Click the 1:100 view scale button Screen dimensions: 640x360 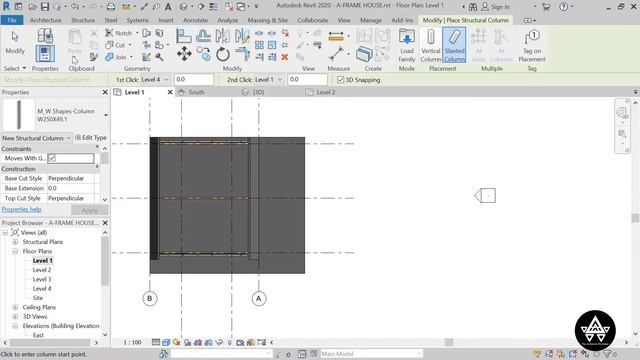click(x=132, y=342)
